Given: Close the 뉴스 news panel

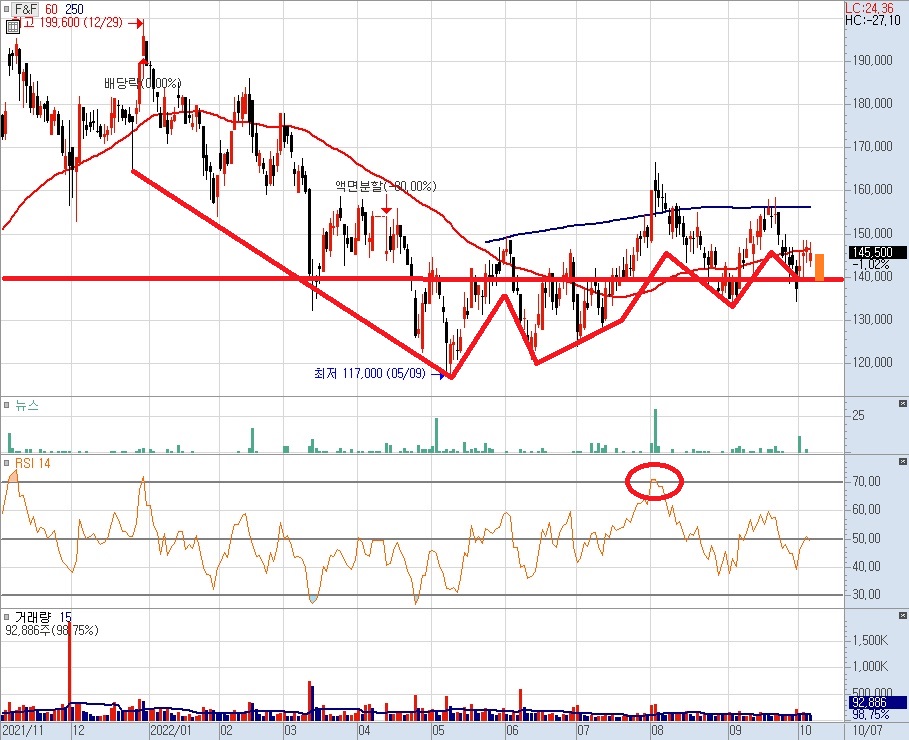Looking at the screenshot, I should click(x=903, y=403).
